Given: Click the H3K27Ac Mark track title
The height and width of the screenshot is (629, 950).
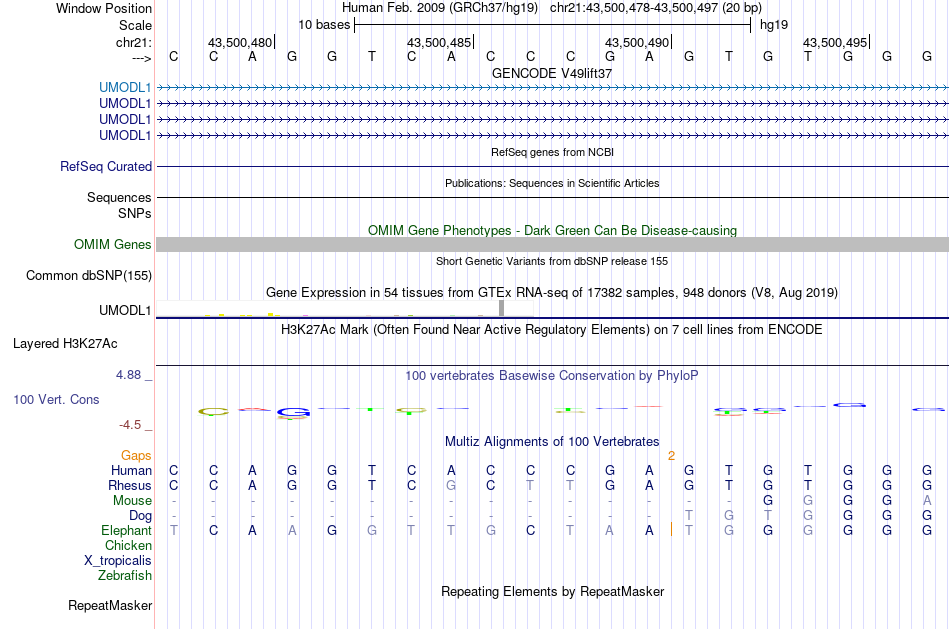Looking at the screenshot, I should pos(552,330).
